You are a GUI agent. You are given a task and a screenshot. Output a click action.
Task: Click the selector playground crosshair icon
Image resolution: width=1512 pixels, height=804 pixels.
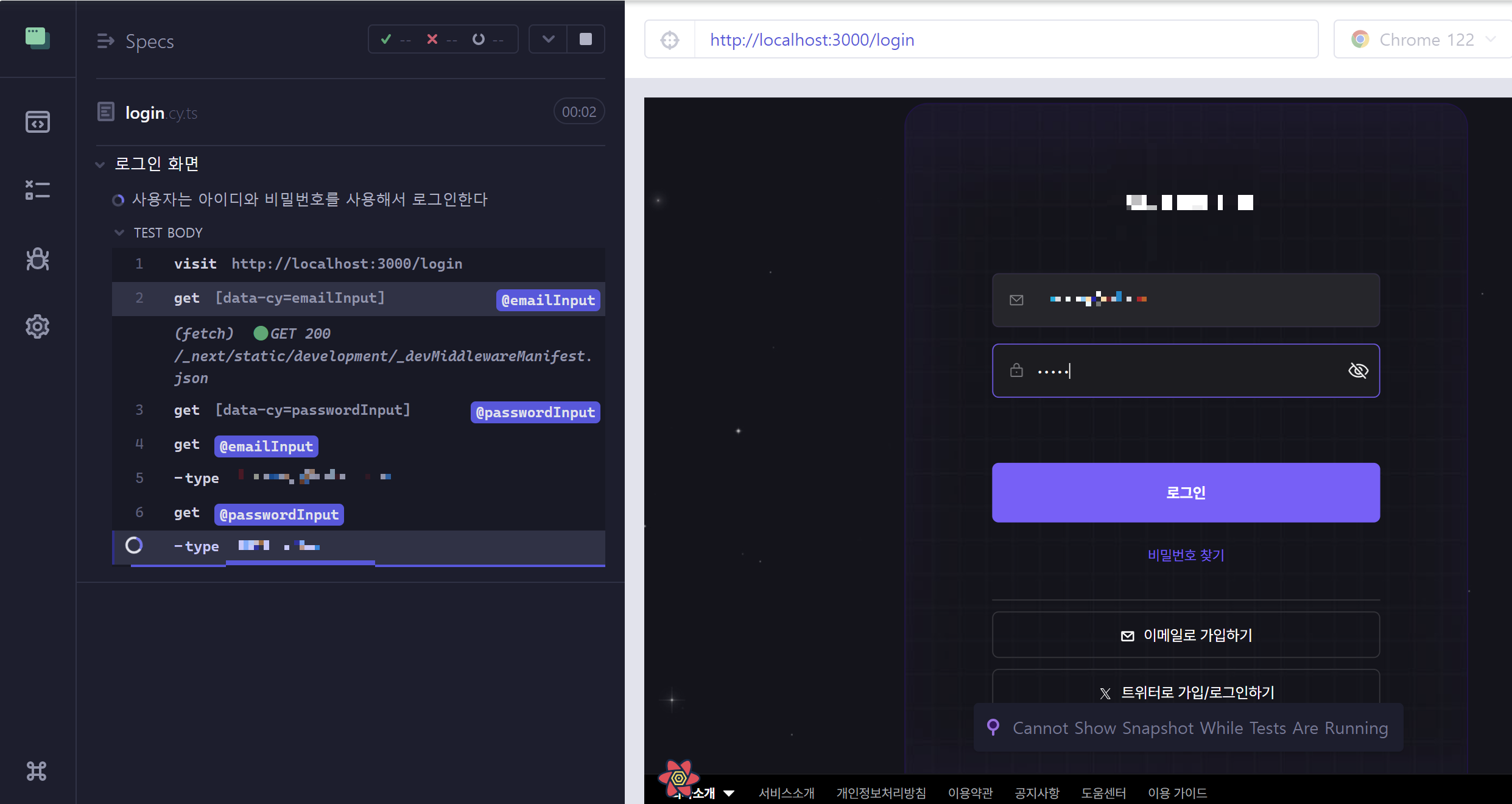click(x=670, y=40)
